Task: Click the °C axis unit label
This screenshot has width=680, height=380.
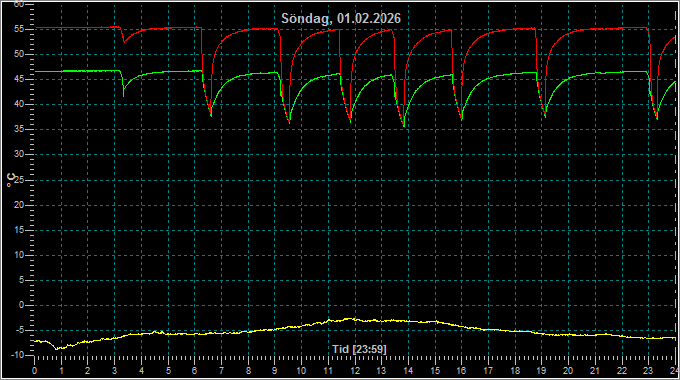Action: click(x=11, y=180)
